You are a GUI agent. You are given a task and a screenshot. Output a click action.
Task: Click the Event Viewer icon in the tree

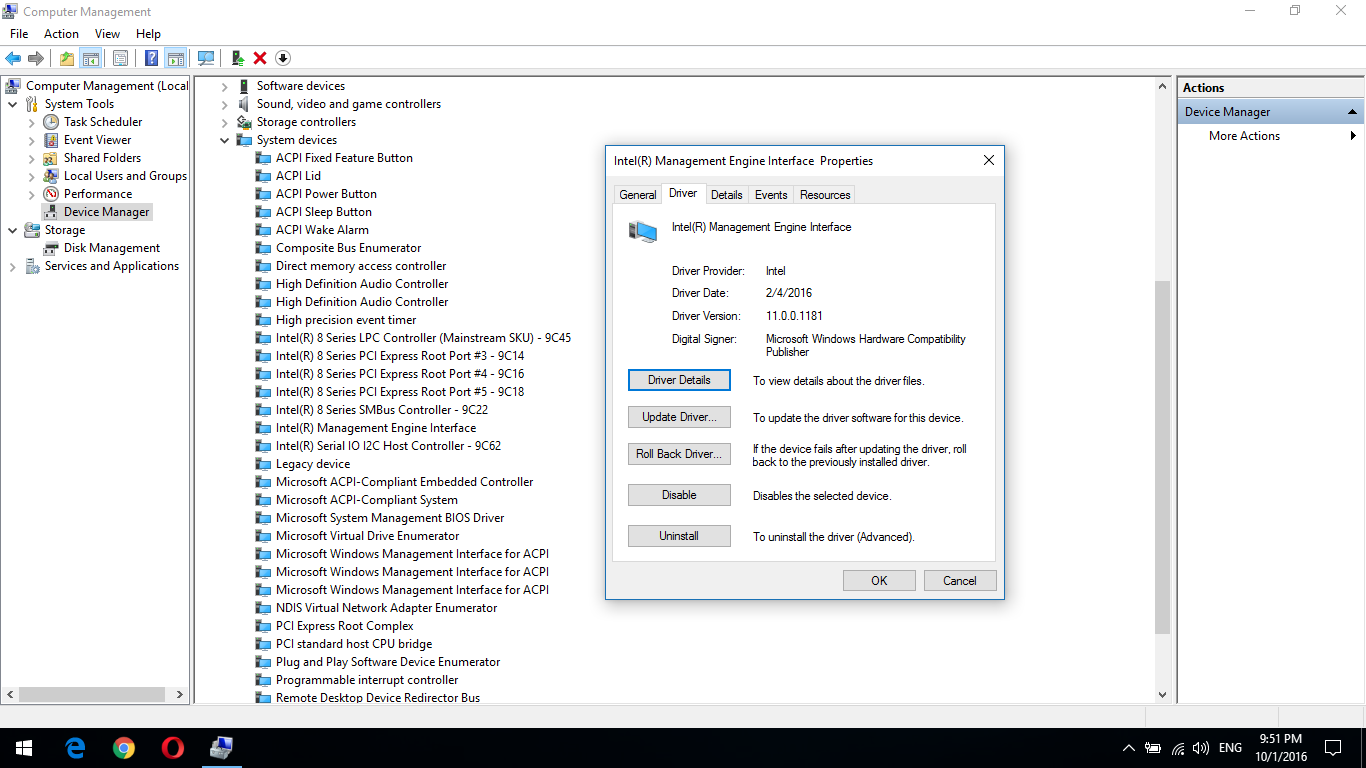[x=51, y=140]
